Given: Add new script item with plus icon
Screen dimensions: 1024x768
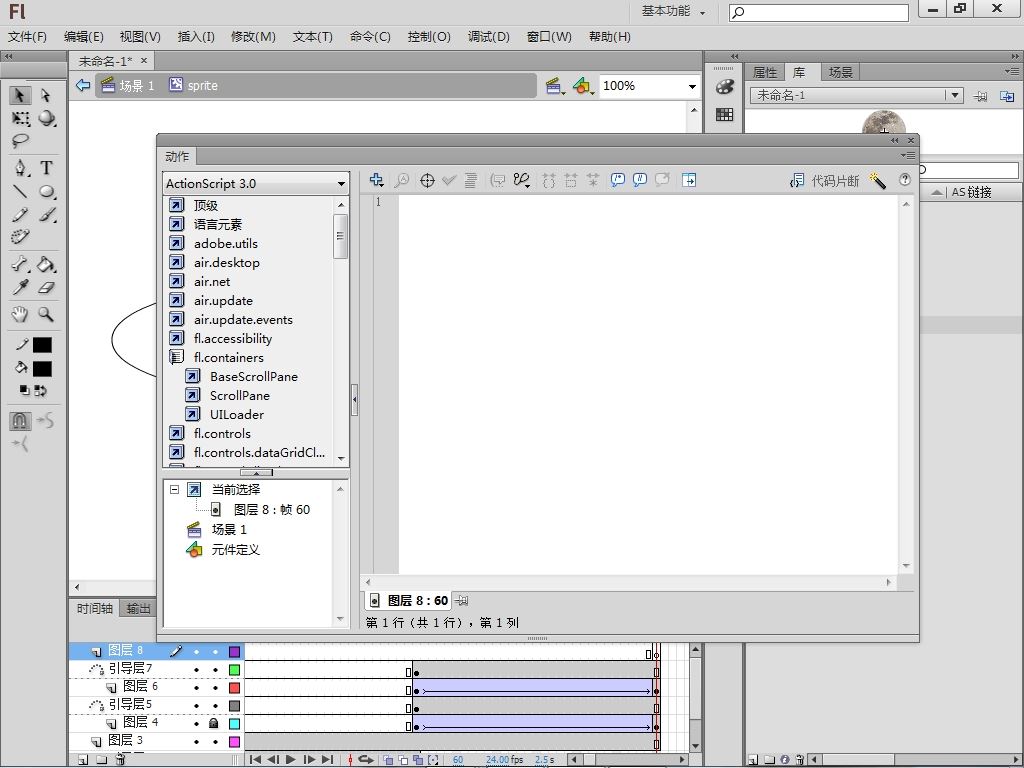Looking at the screenshot, I should click(376, 180).
